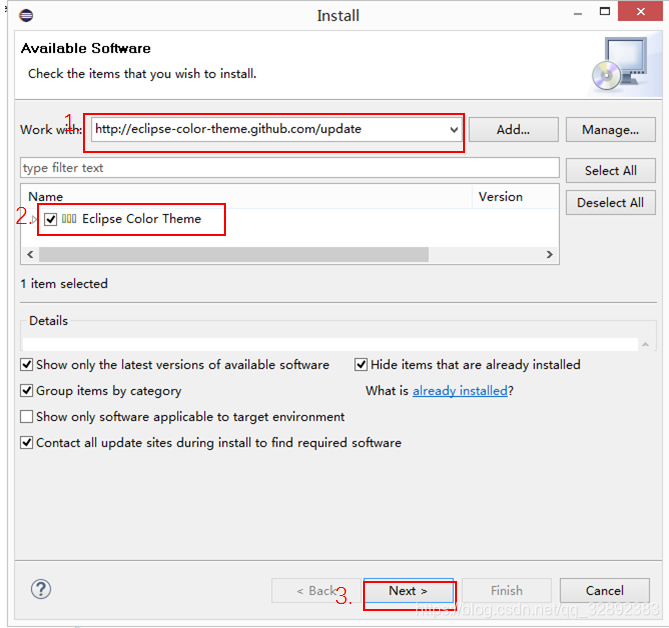This screenshot has width=669, height=628.
Task: Open the already installed link
Action: [460, 391]
